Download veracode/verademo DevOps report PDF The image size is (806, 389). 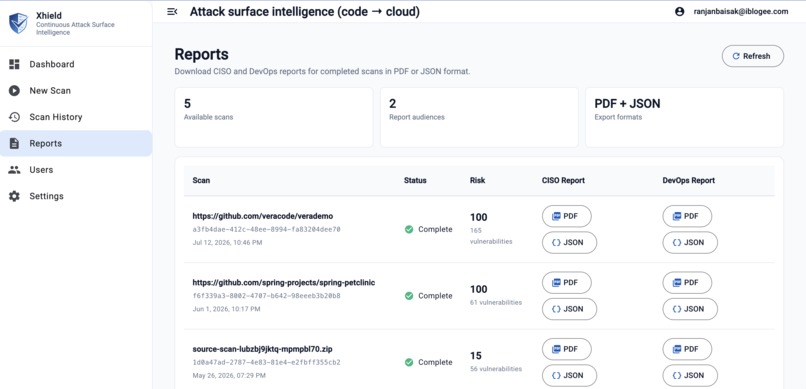687,216
